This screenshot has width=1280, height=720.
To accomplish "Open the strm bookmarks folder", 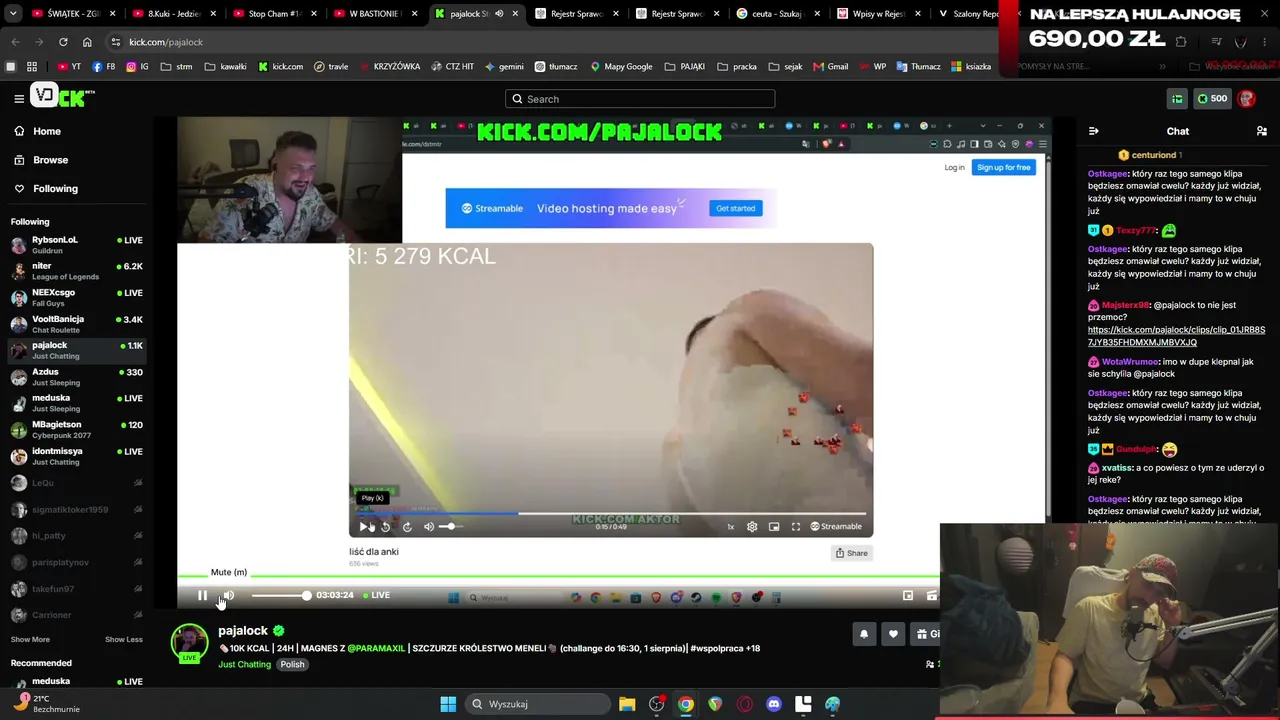I will [176, 67].
